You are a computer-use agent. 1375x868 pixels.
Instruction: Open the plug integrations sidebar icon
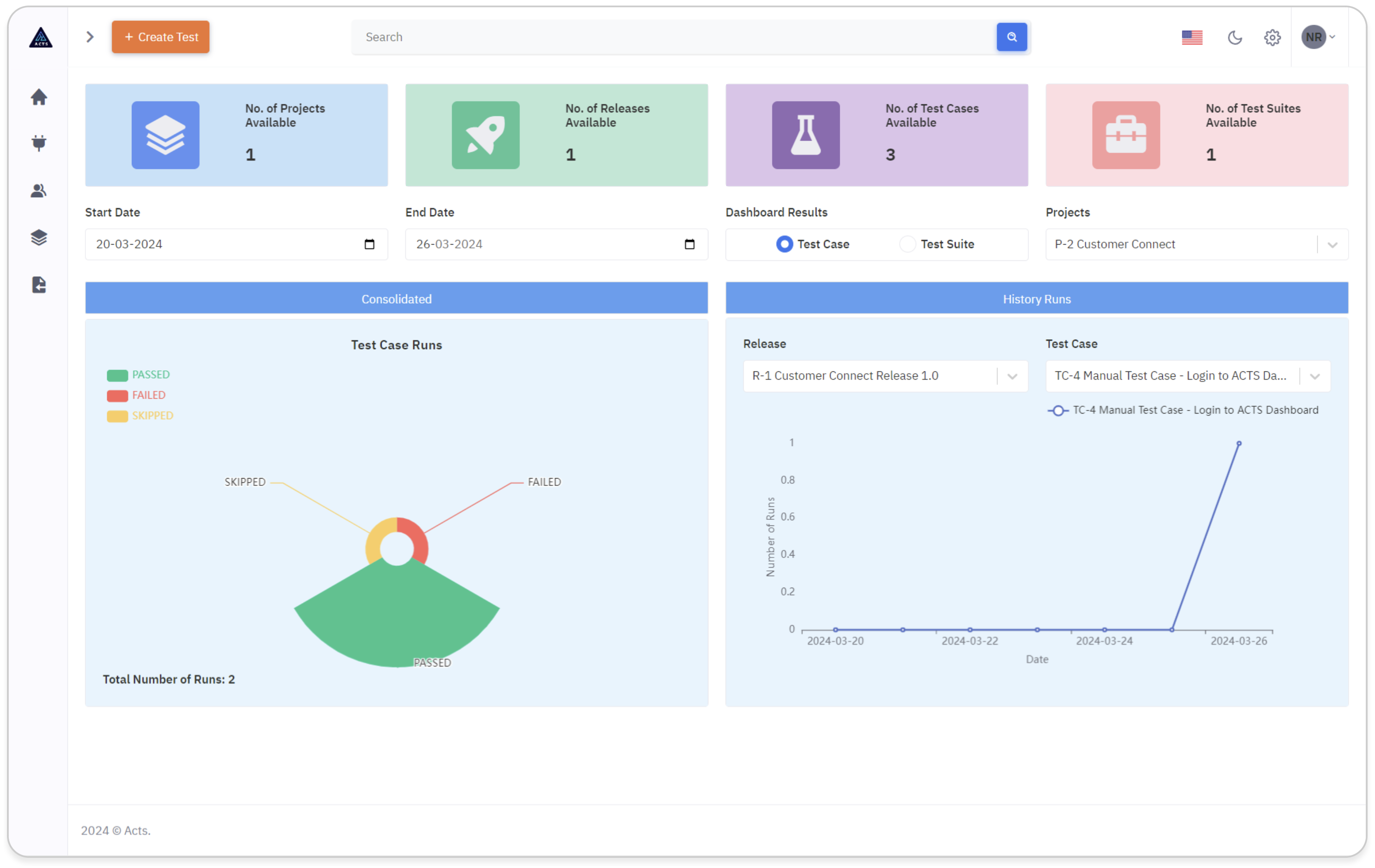pyautogui.click(x=39, y=143)
